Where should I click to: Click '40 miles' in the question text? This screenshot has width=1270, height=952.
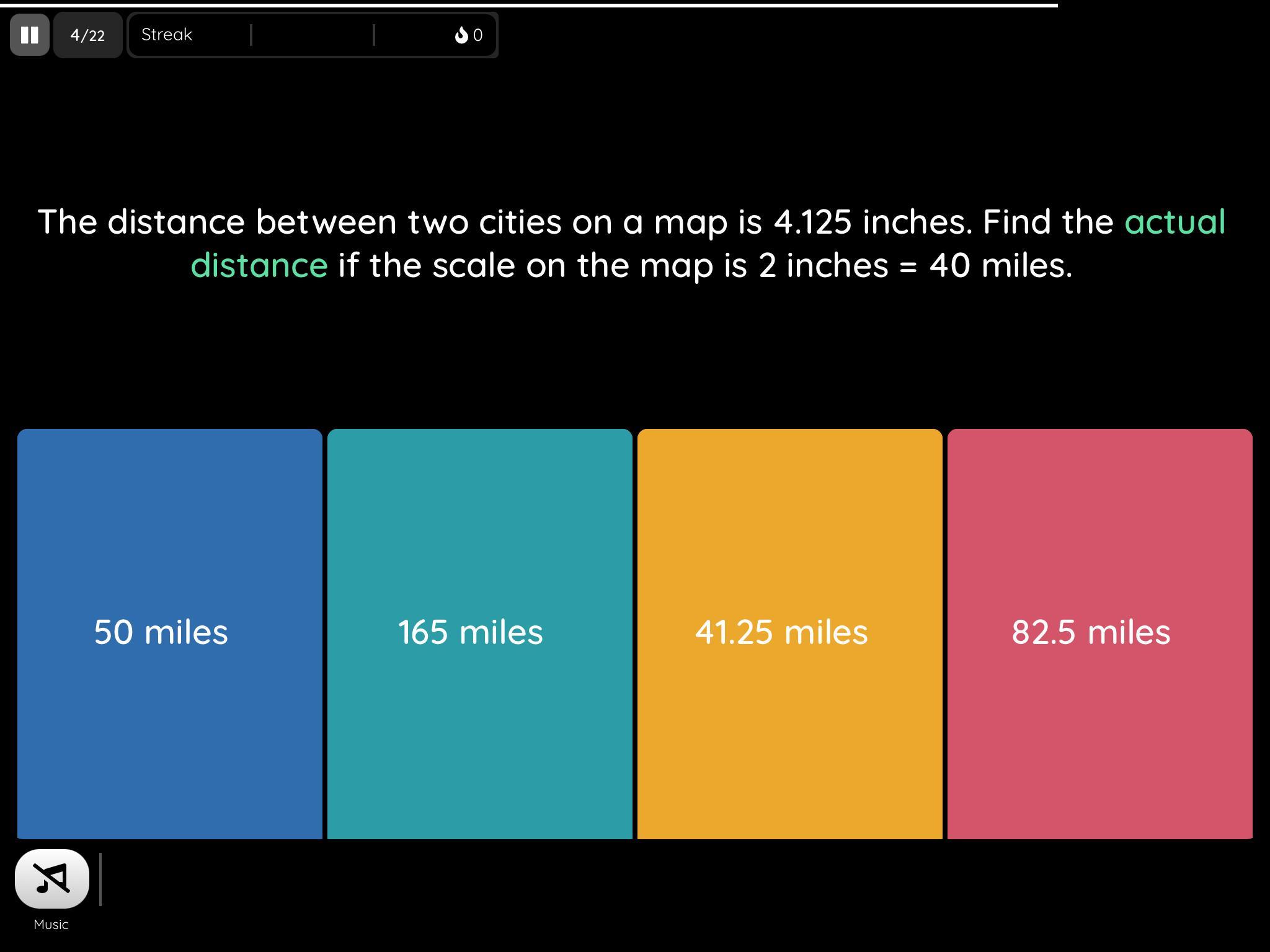[x=1000, y=265]
